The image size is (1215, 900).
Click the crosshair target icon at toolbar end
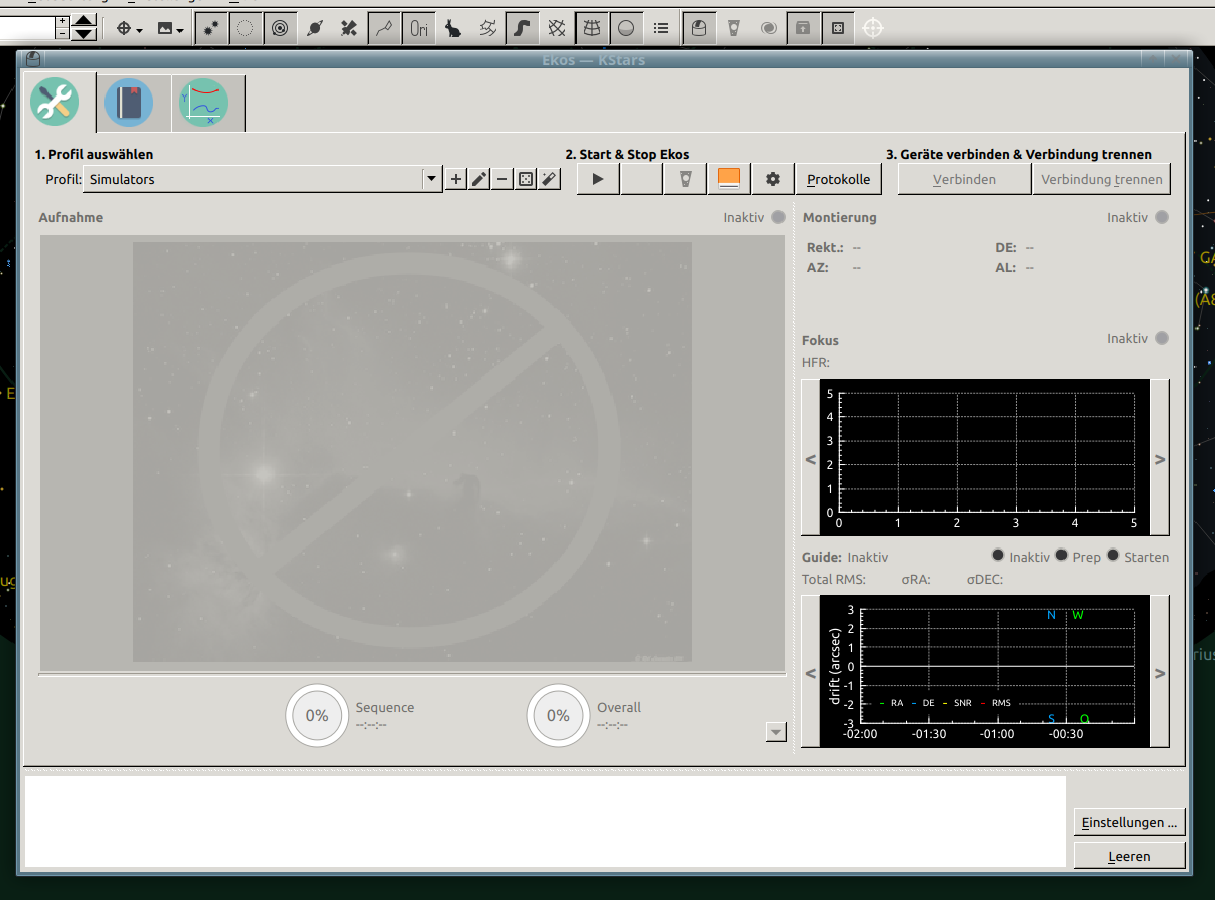[873, 28]
